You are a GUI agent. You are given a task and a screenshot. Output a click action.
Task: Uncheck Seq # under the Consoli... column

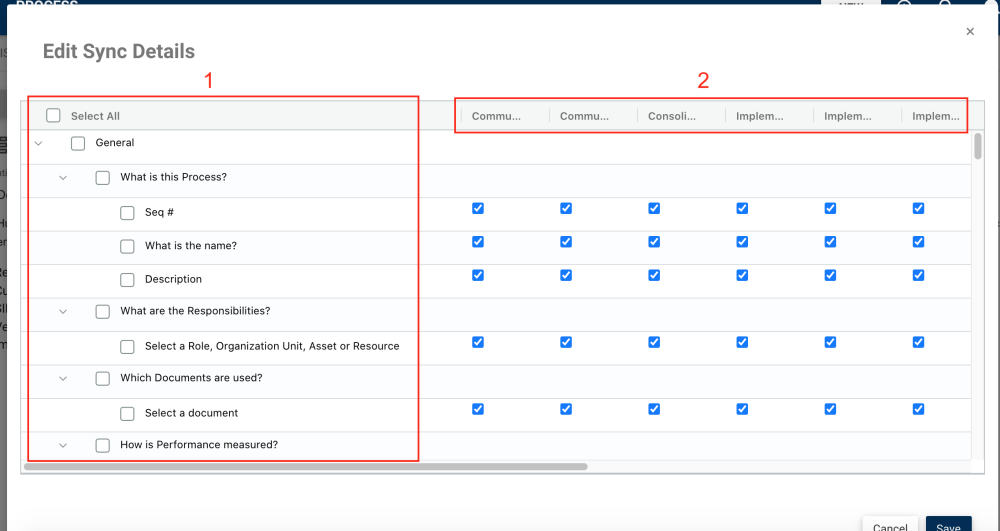(654, 209)
